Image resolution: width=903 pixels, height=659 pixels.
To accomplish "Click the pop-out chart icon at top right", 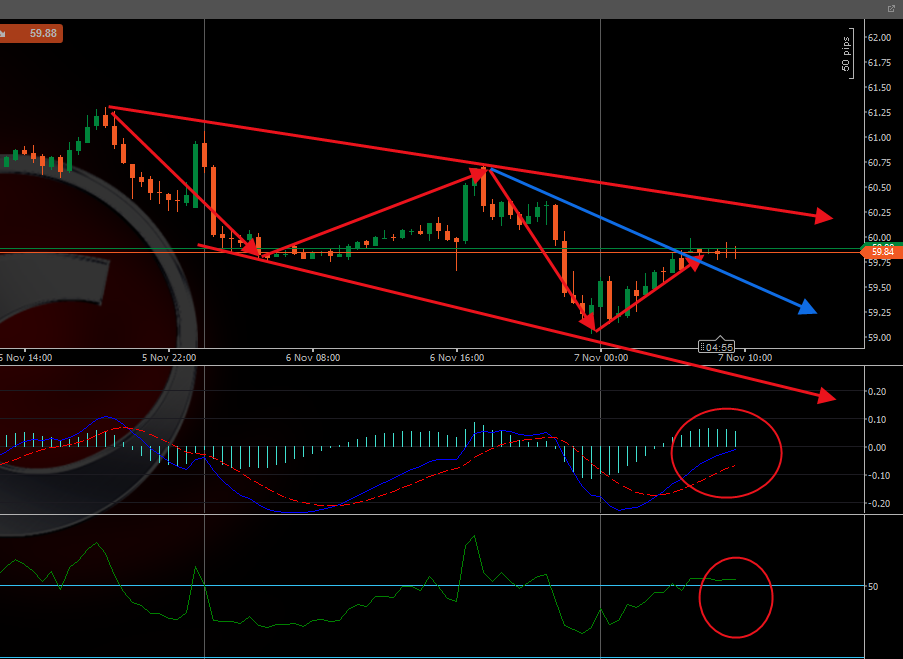I will (x=893, y=9).
